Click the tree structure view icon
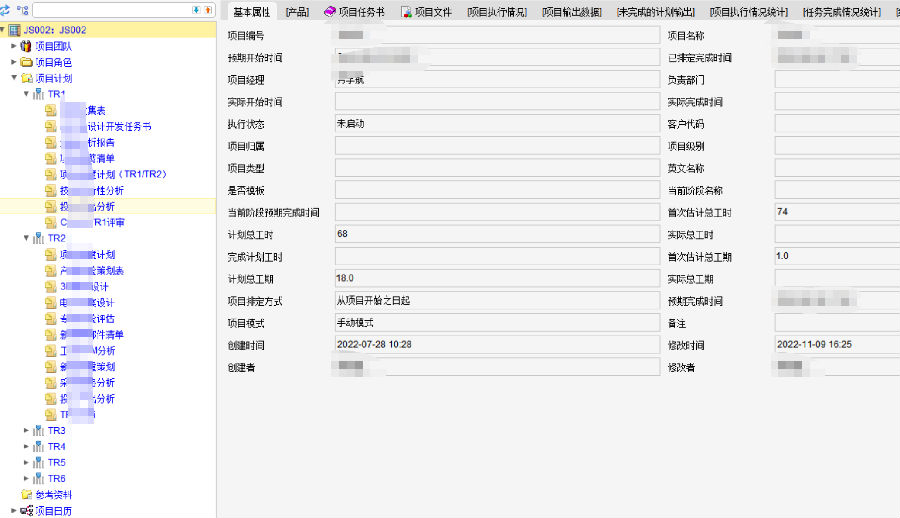 (22, 10)
